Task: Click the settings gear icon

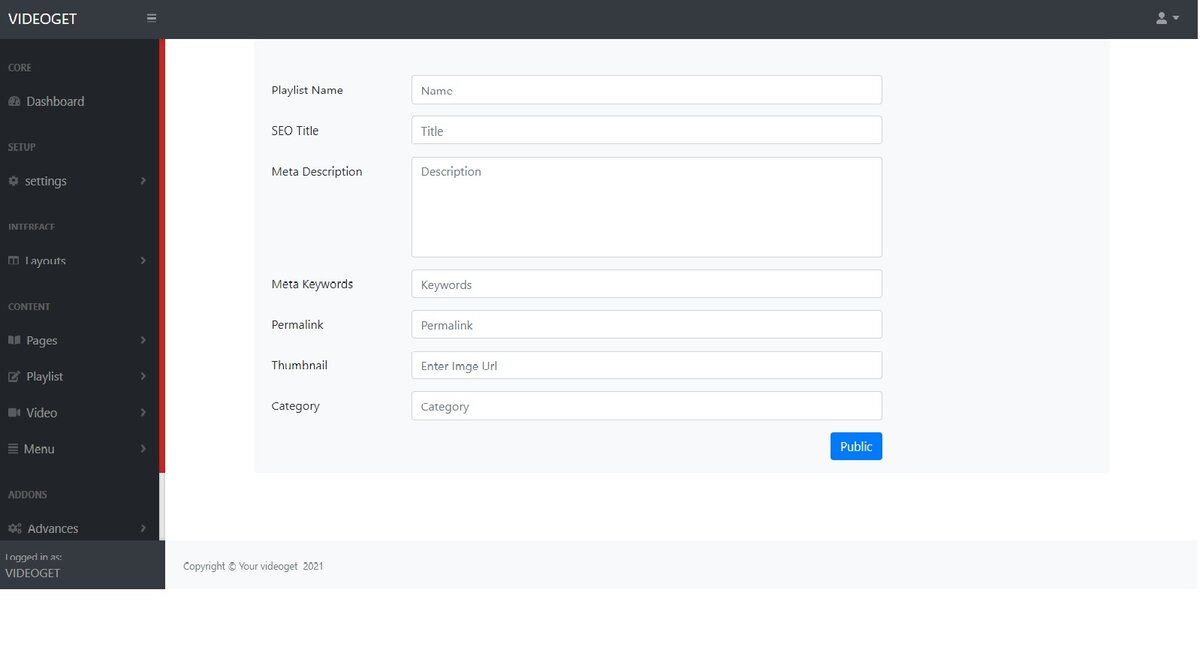Action: click(x=14, y=181)
